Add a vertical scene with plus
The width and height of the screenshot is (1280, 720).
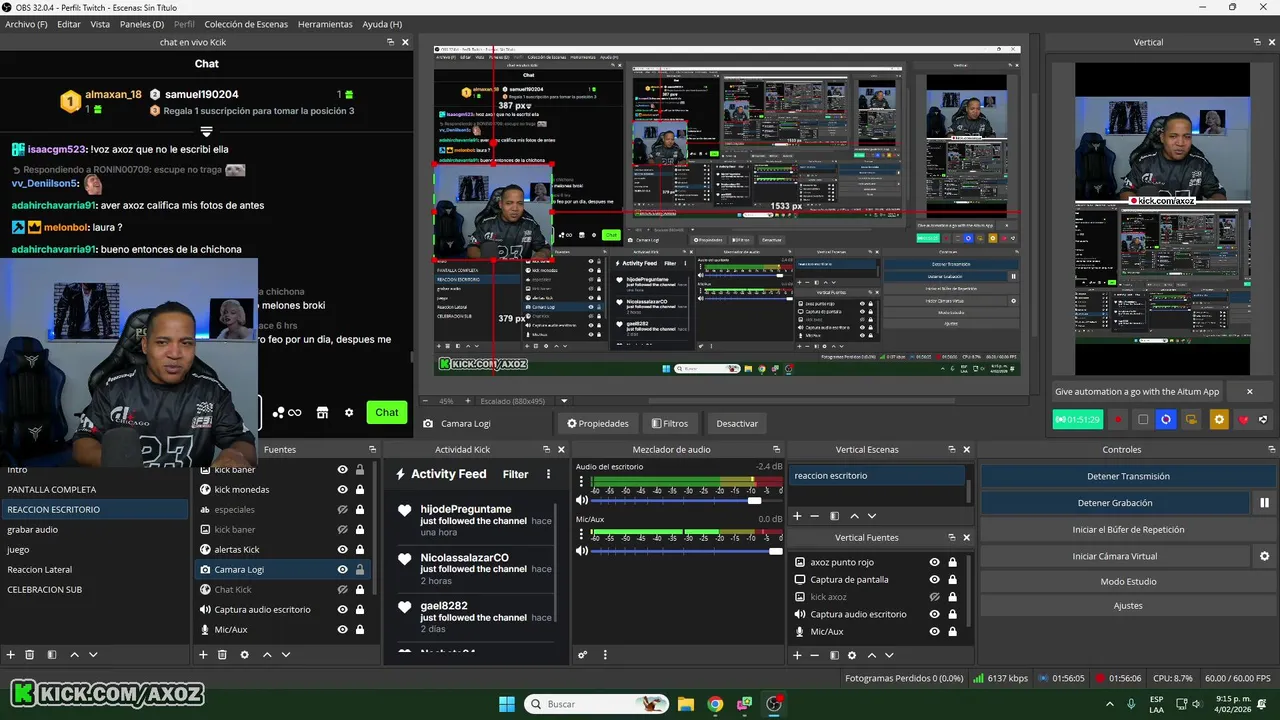tap(797, 516)
